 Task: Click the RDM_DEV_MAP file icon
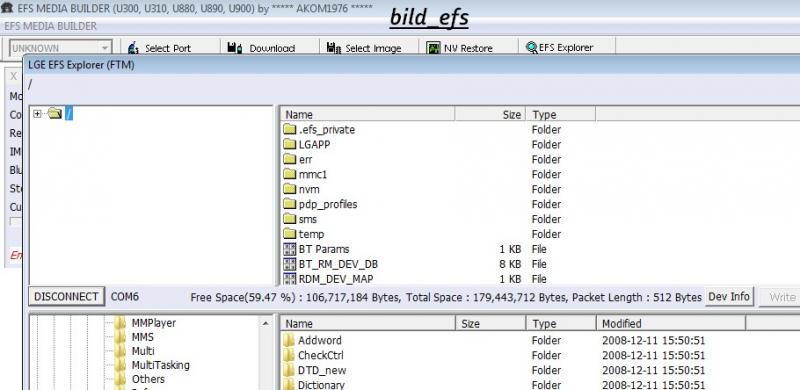(290, 279)
